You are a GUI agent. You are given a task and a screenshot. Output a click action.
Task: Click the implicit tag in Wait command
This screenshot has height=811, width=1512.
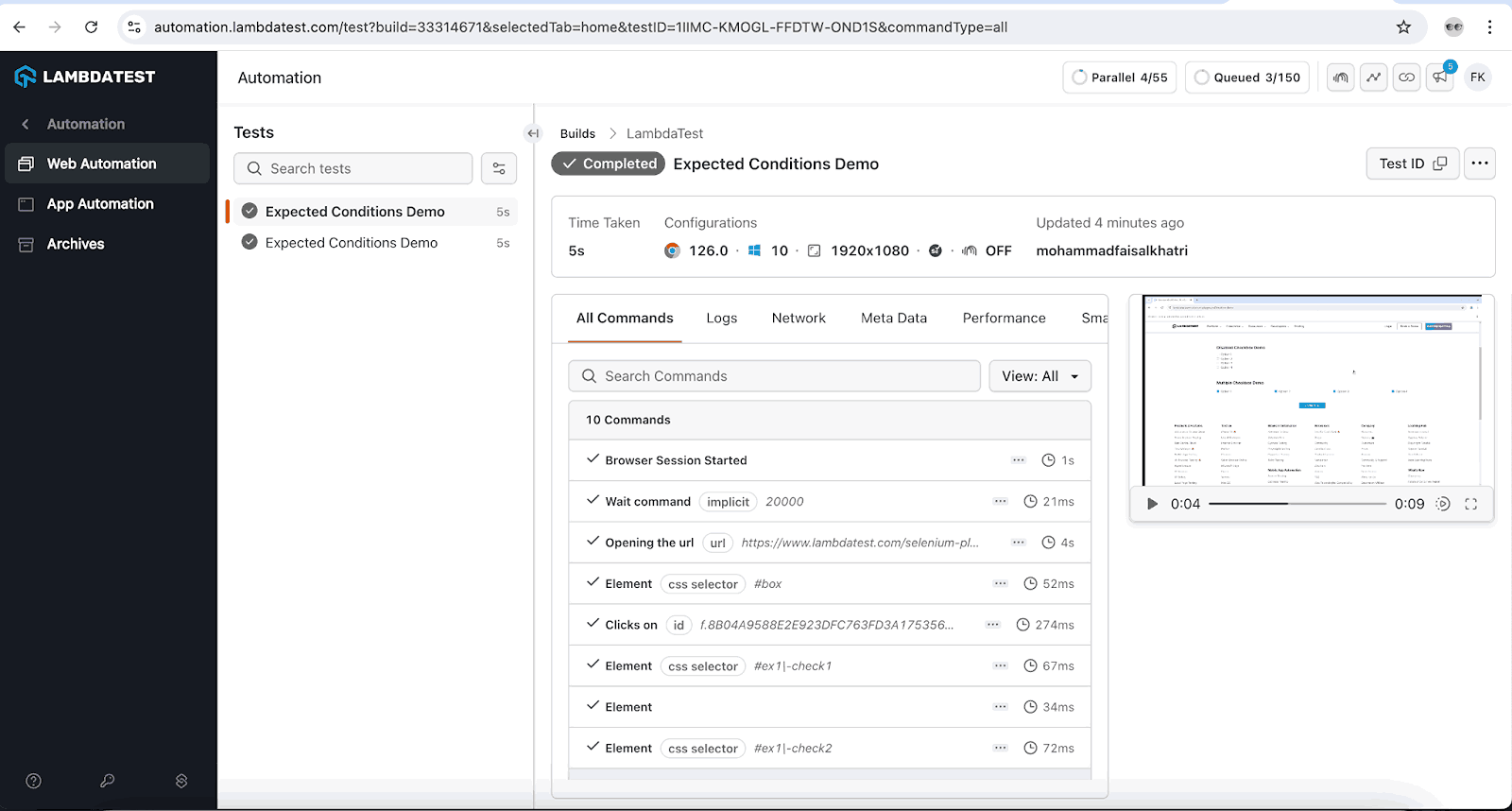click(x=728, y=502)
